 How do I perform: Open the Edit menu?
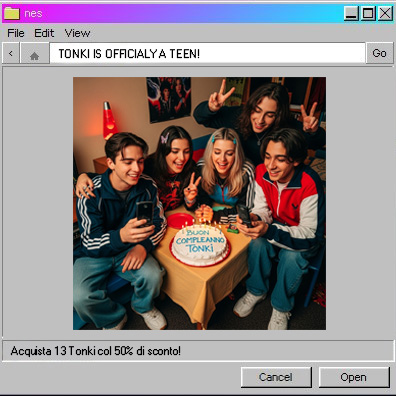point(44,33)
